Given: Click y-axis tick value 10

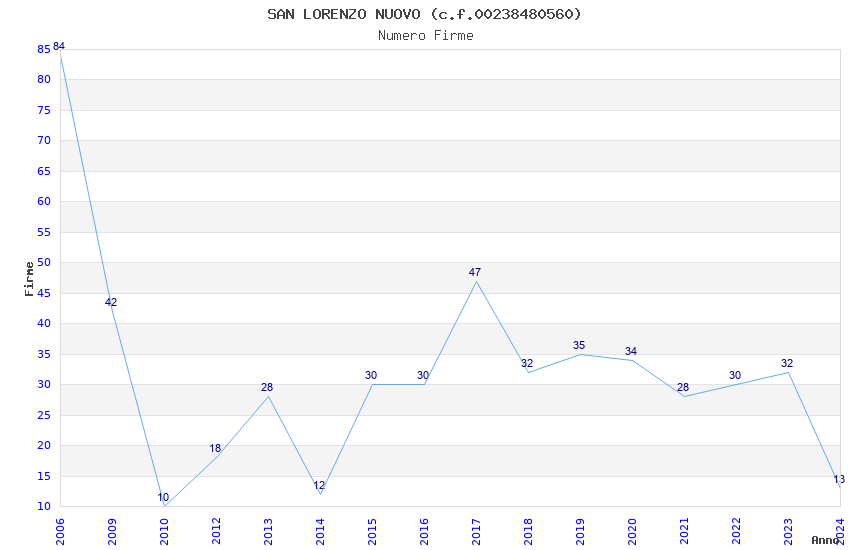Looking at the screenshot, I should pyautogui.click(x=44, y=507).
